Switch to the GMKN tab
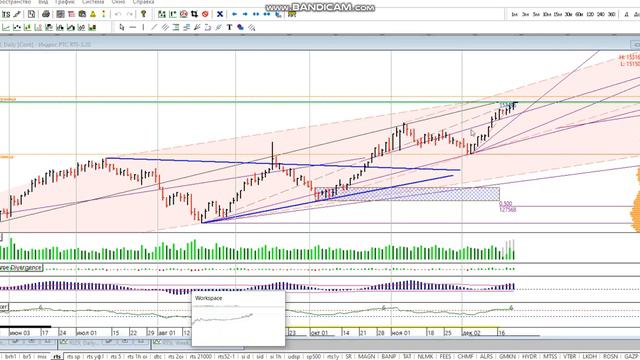This screenshot has width=640, height=360. (x=507, y=356)
